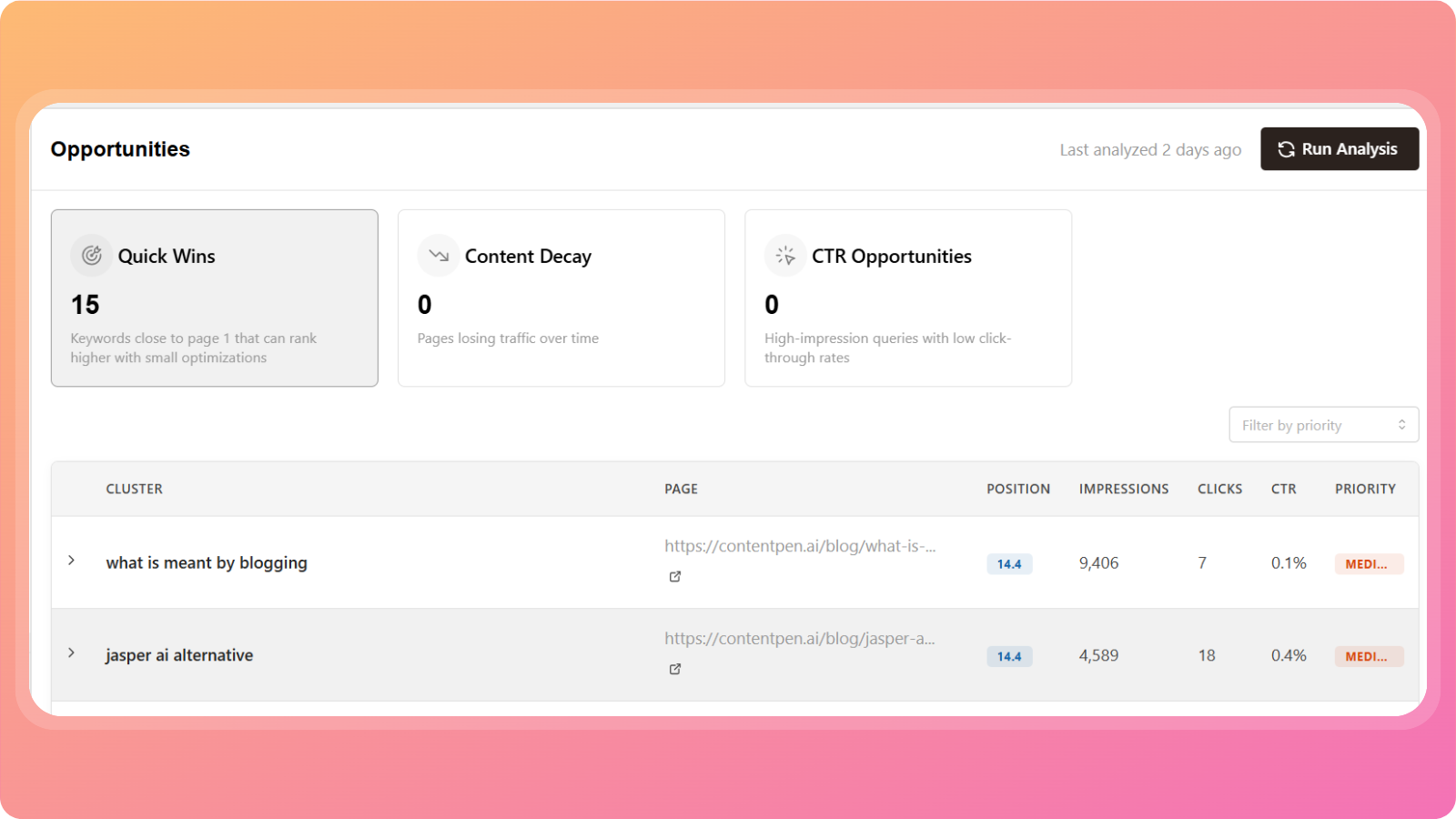1456x819 pixels.
Task: Open the contentpen.ai jasper blog URL
Action: pyautogui.click(x=799, y=639)
